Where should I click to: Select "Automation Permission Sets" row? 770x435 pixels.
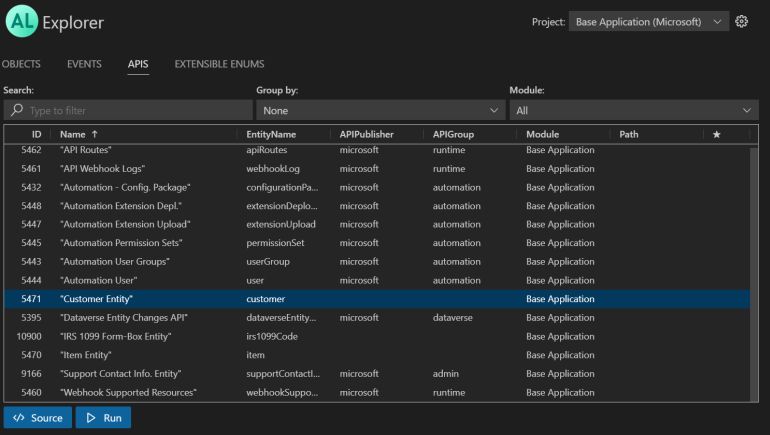(377, 243)
